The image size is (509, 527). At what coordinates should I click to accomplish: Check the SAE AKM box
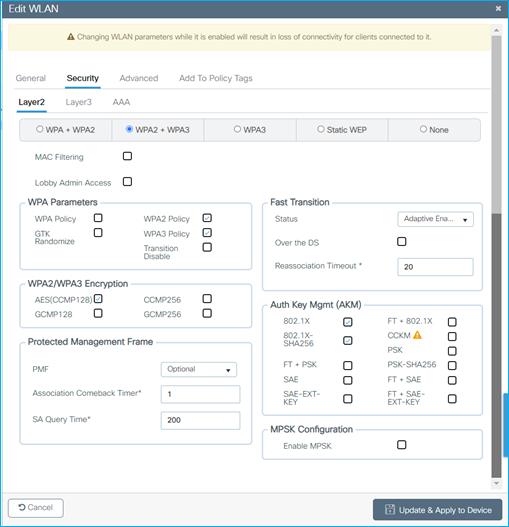click(x=348, y=380)
